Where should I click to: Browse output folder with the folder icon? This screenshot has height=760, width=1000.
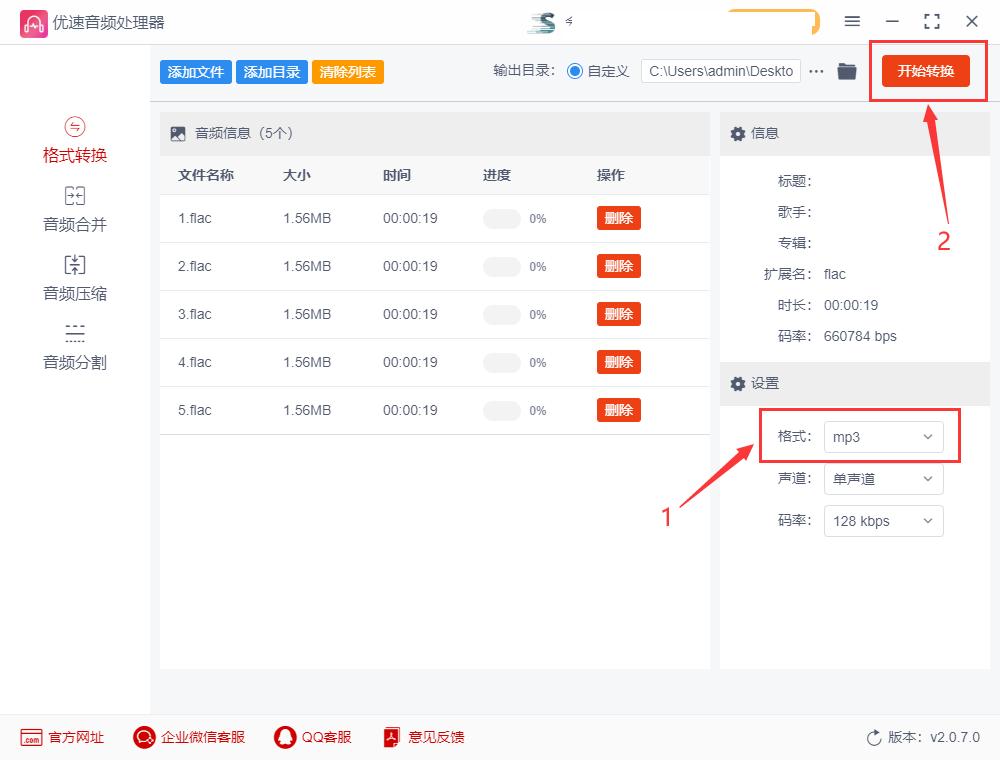848,71
